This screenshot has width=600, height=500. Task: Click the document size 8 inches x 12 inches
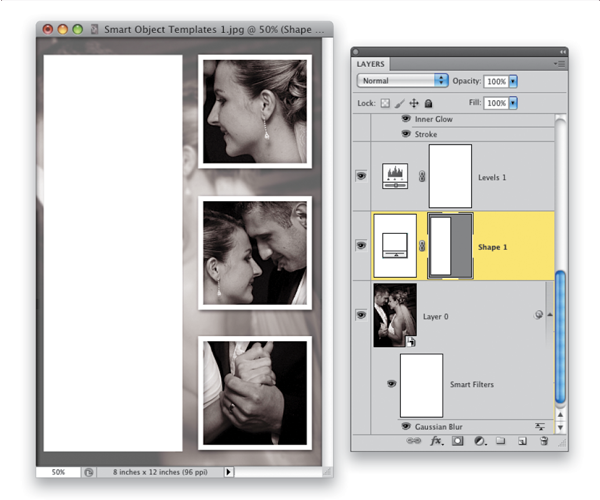coord(160,472)
